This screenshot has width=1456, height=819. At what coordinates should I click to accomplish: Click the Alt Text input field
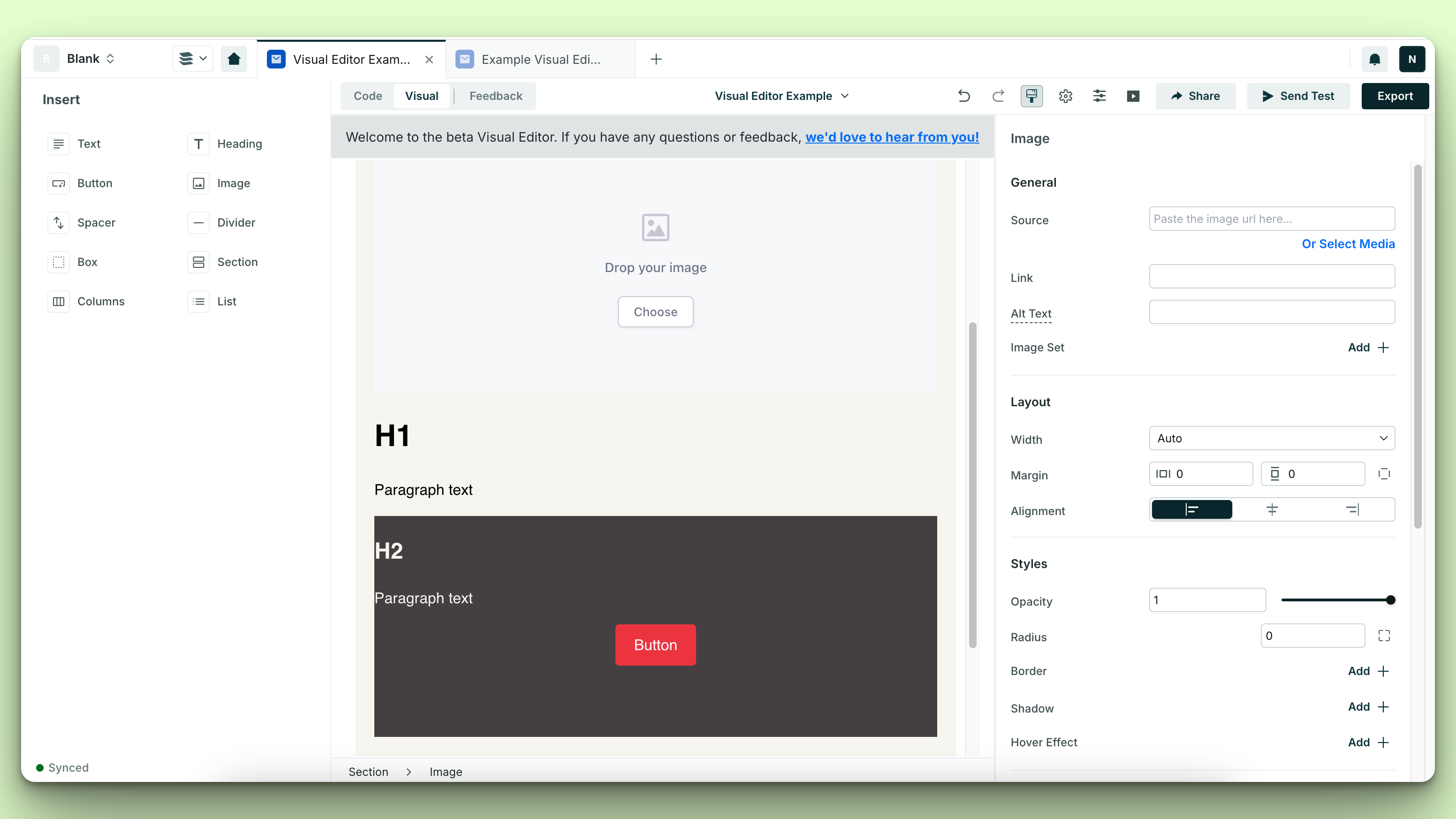click(1272, 313)
